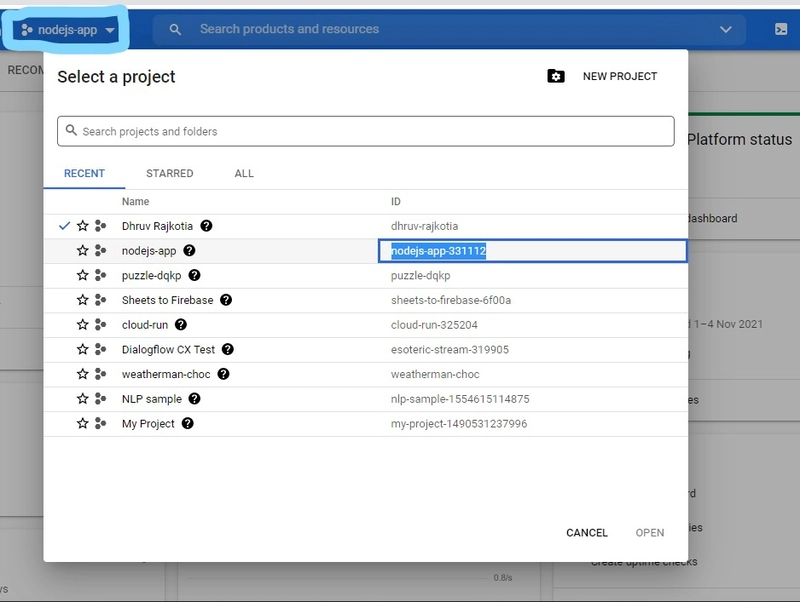
Task: Open help icon next to nodejs-app
Action: tap(189, 250)
